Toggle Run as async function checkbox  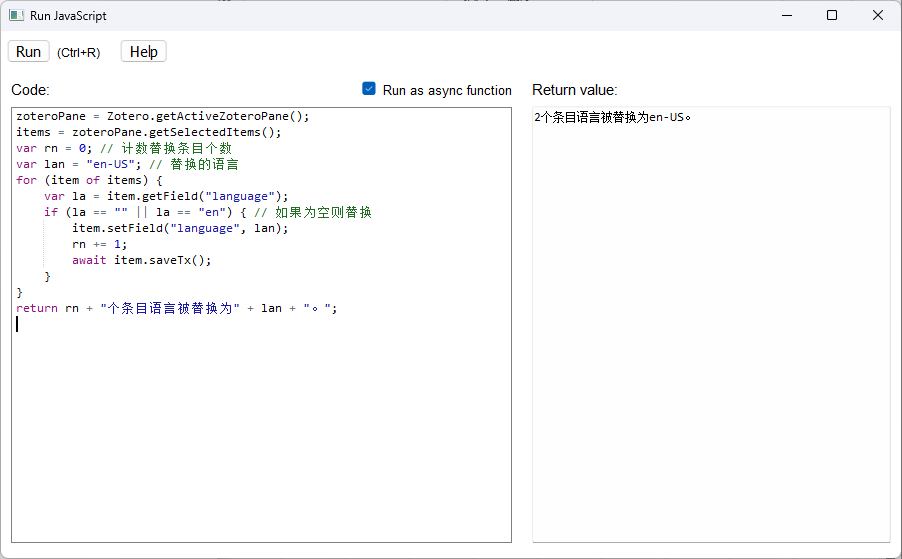369,89
